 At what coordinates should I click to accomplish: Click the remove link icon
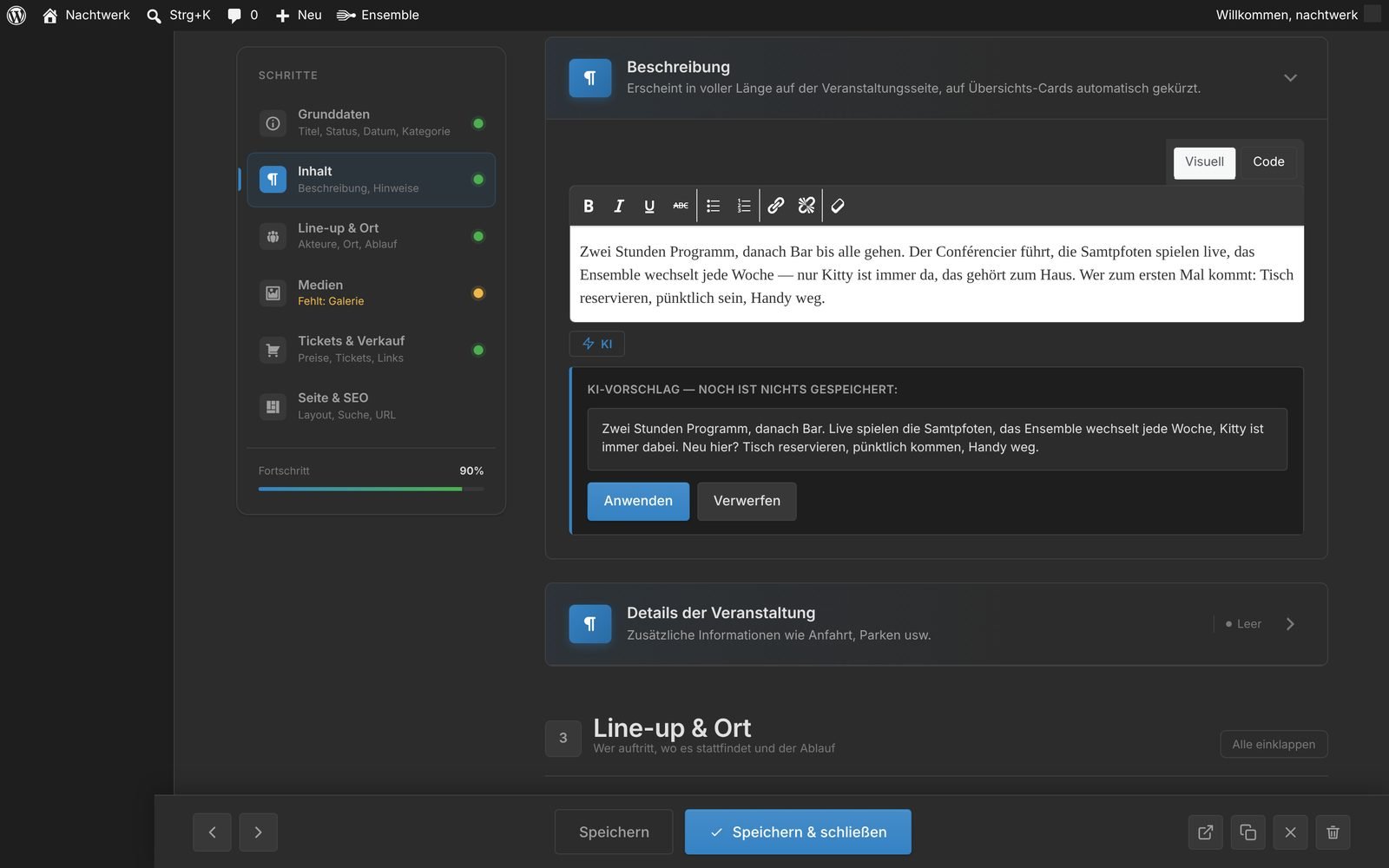[806, 206]
